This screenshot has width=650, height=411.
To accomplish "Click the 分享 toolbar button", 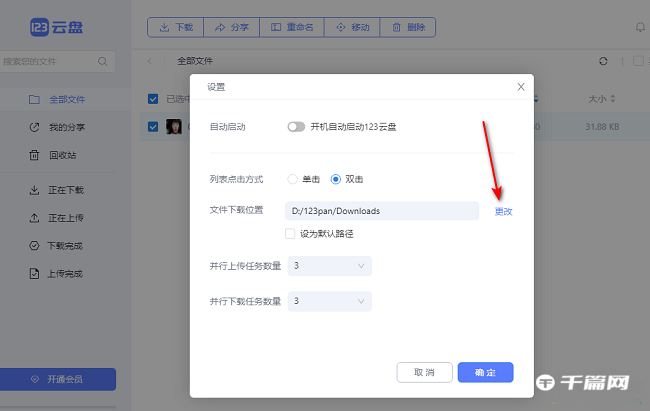I will [231, 28].
